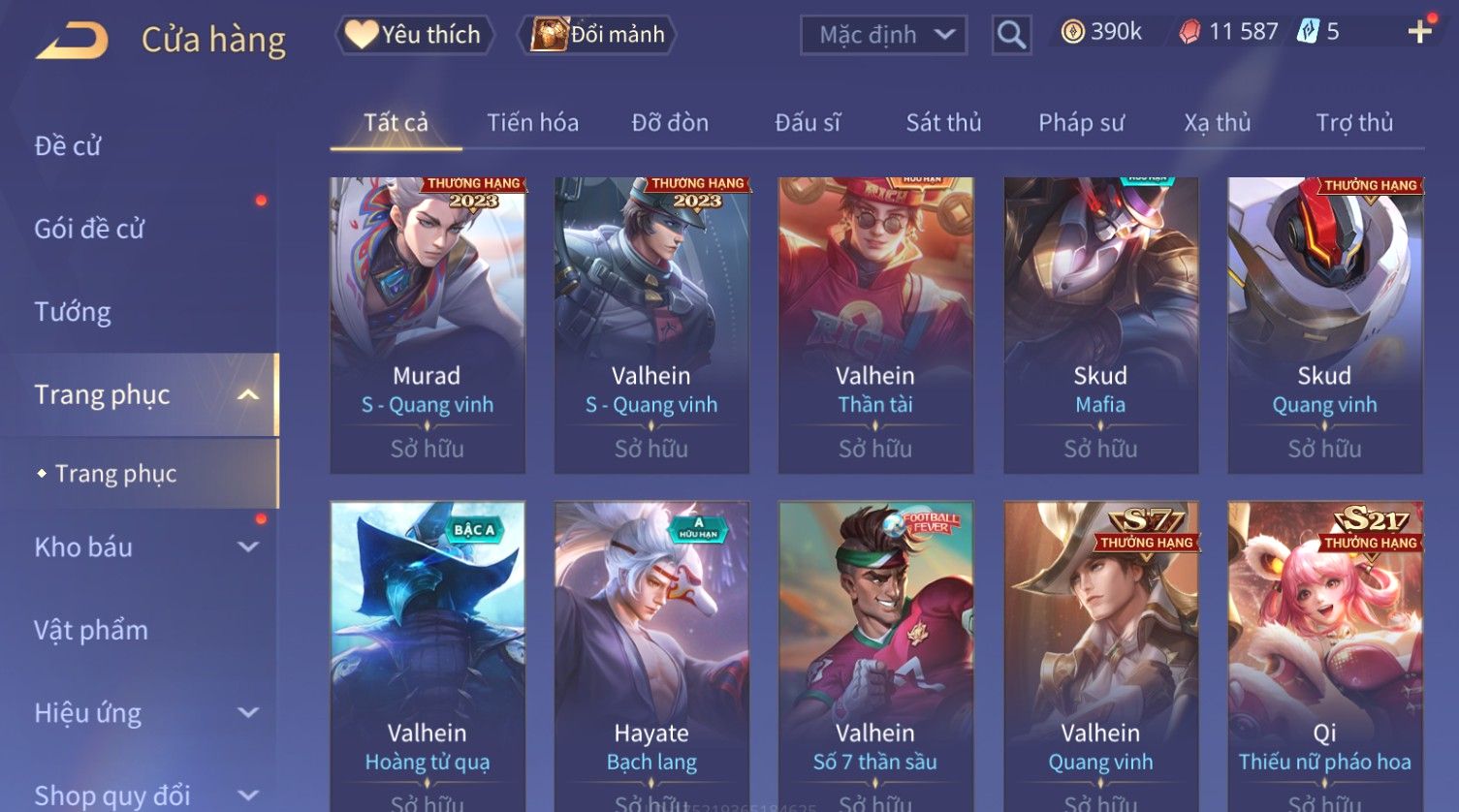
Task: Switch to the Sát thủ tab
Action: [x=943, y=123]
